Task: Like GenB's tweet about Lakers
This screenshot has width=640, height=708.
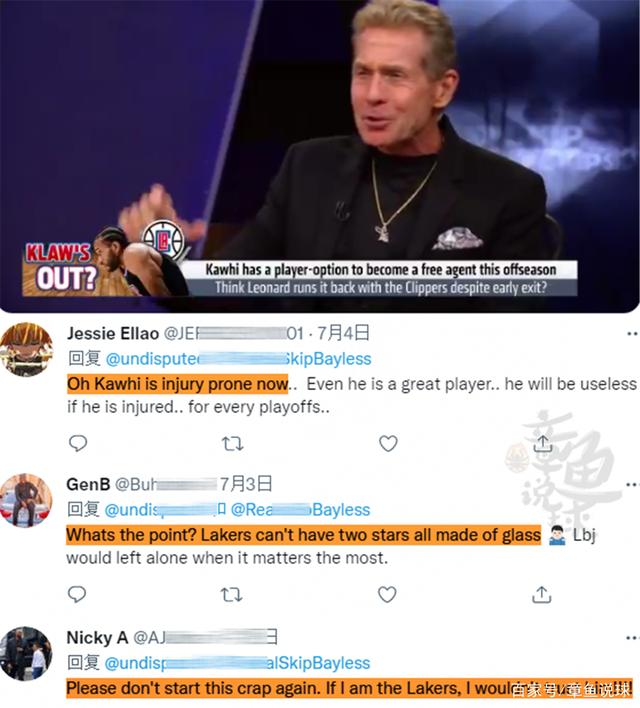Action: click(387, 595)
